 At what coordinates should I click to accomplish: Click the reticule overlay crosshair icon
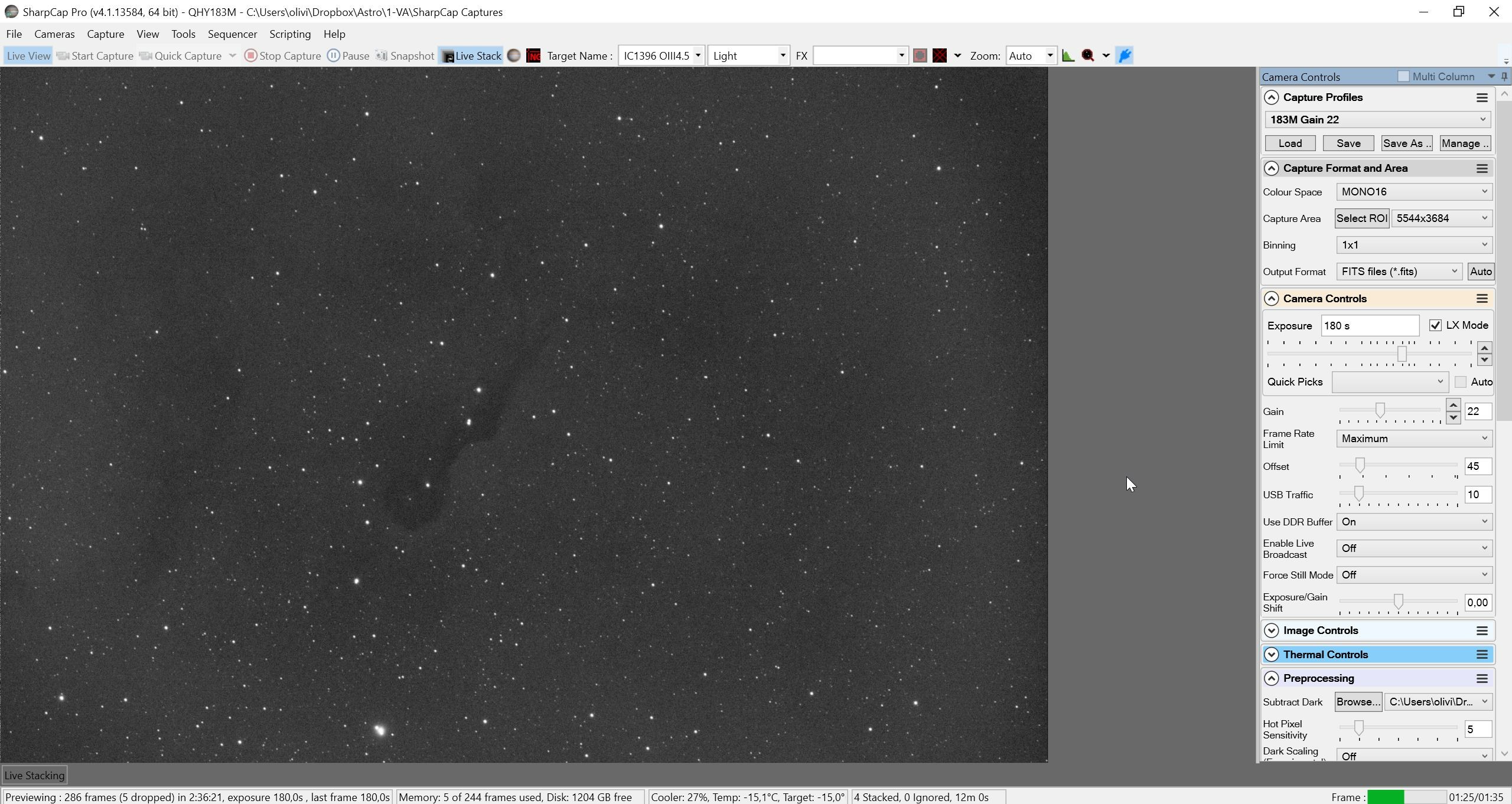pyautogui.click(x=940, y=55)
